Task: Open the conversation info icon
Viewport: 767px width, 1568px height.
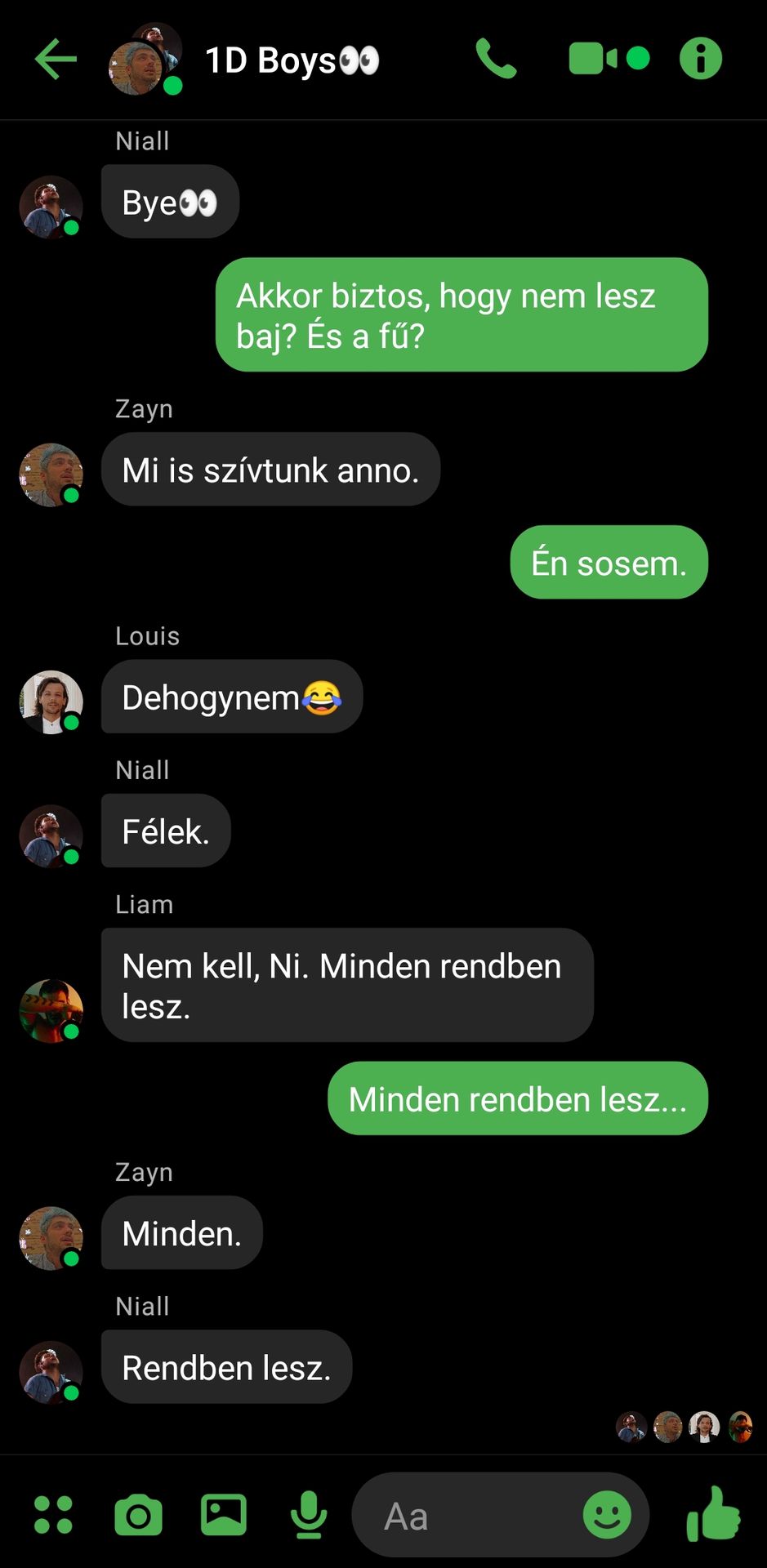Action: tap(701, 59)
